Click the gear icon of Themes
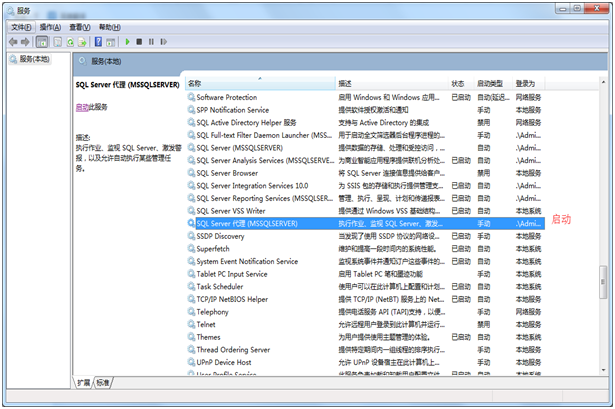Image resolution: width=615 pixels, height=409 pixels. [191, 336]
